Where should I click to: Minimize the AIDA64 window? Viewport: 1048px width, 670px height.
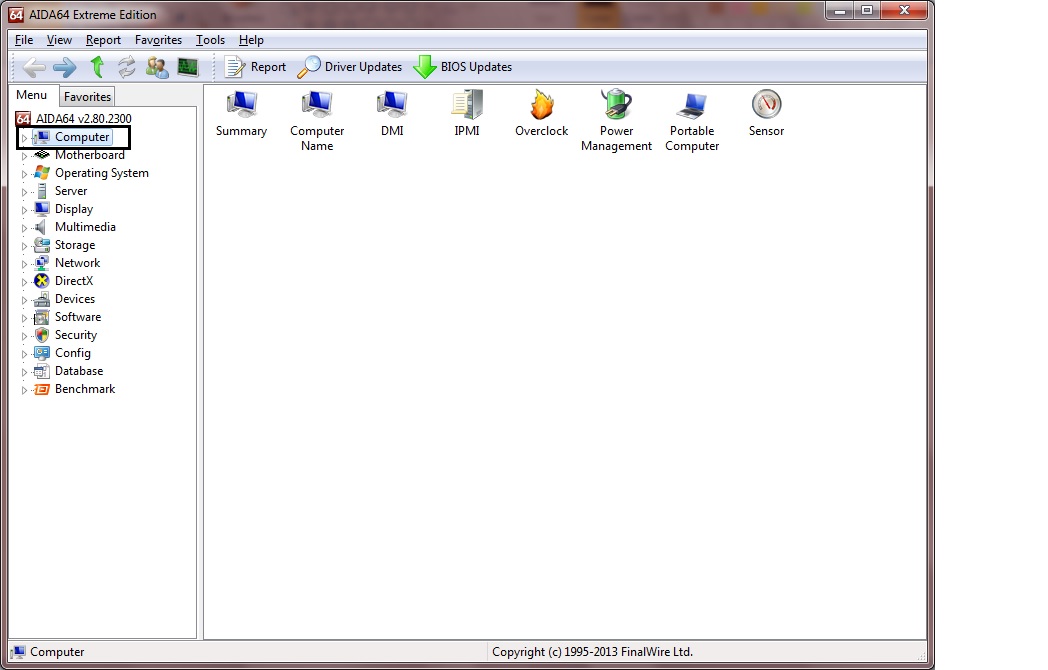(x=840, y=10)
